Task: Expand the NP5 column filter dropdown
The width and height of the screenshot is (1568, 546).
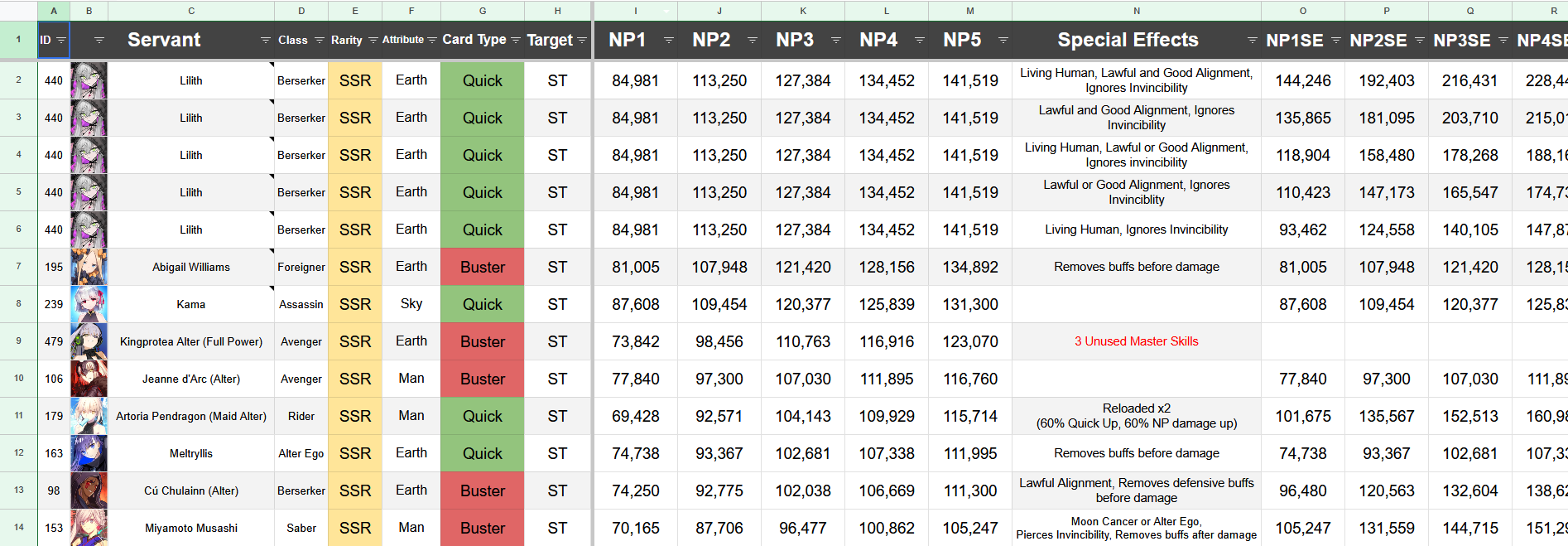Action: click(x=1003, y=40)
